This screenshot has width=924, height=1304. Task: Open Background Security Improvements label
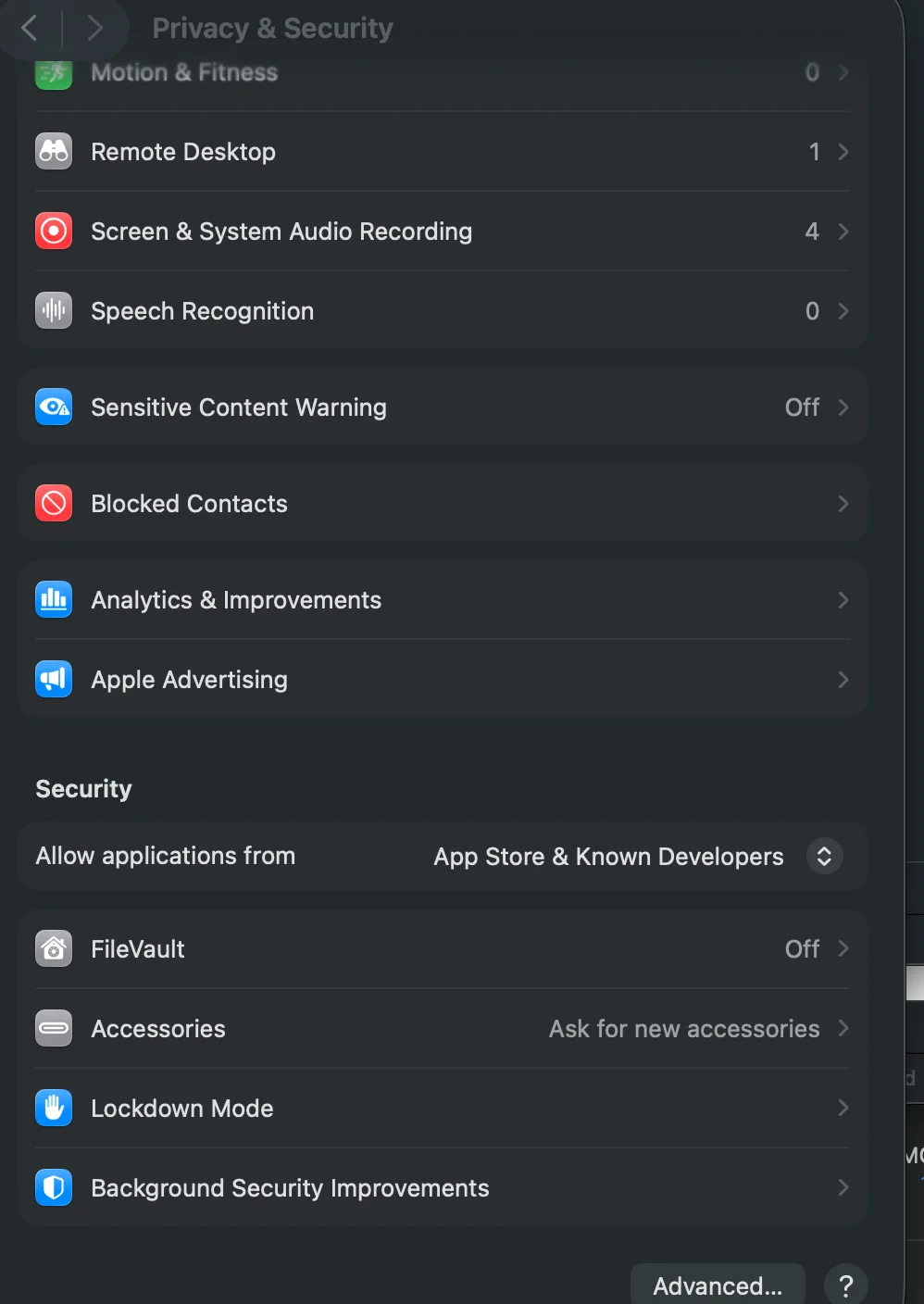[290, 1188]
